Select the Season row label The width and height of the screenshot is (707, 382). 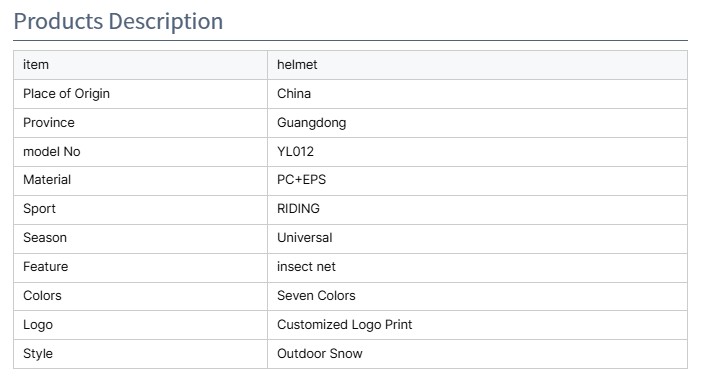tap(45, 238)
